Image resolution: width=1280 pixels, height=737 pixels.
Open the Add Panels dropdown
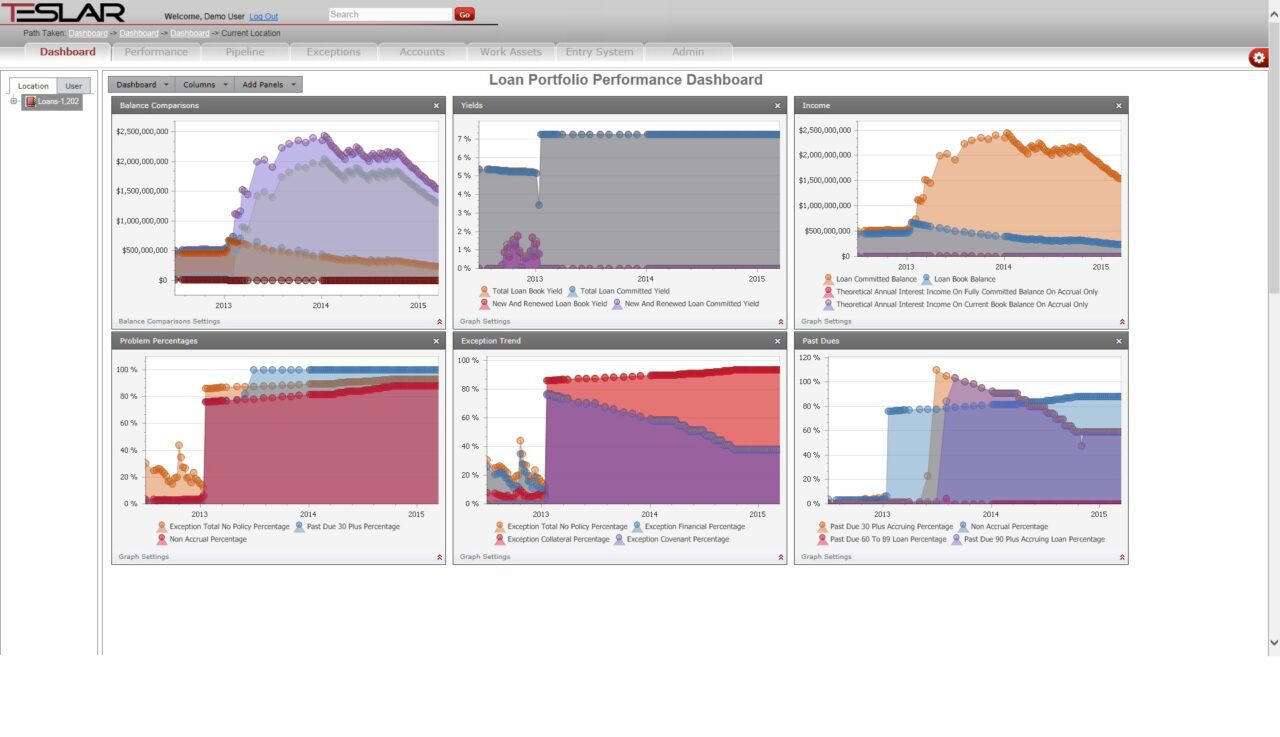(269, 85)
